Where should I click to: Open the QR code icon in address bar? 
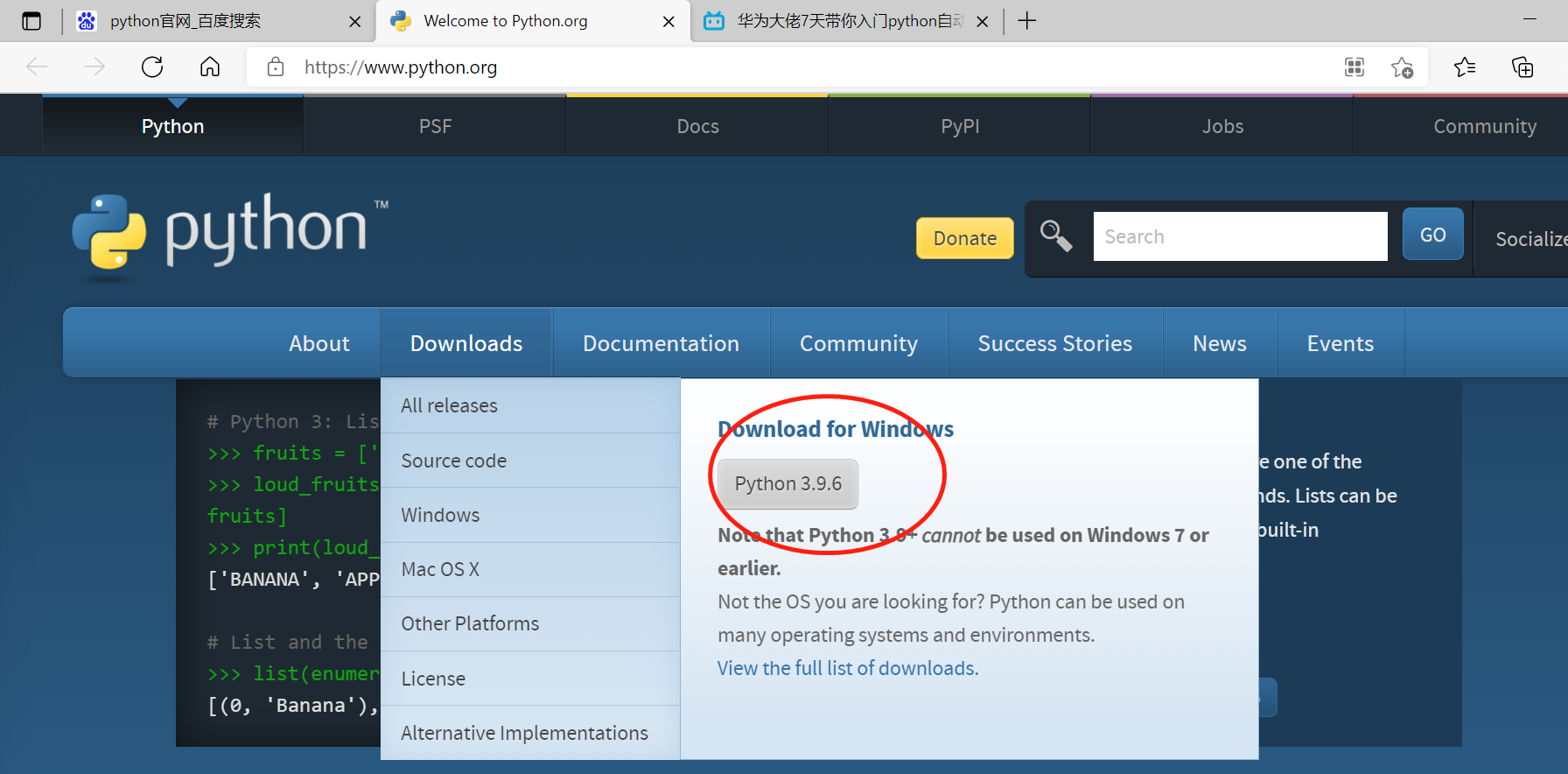(x=1354, y=67)
